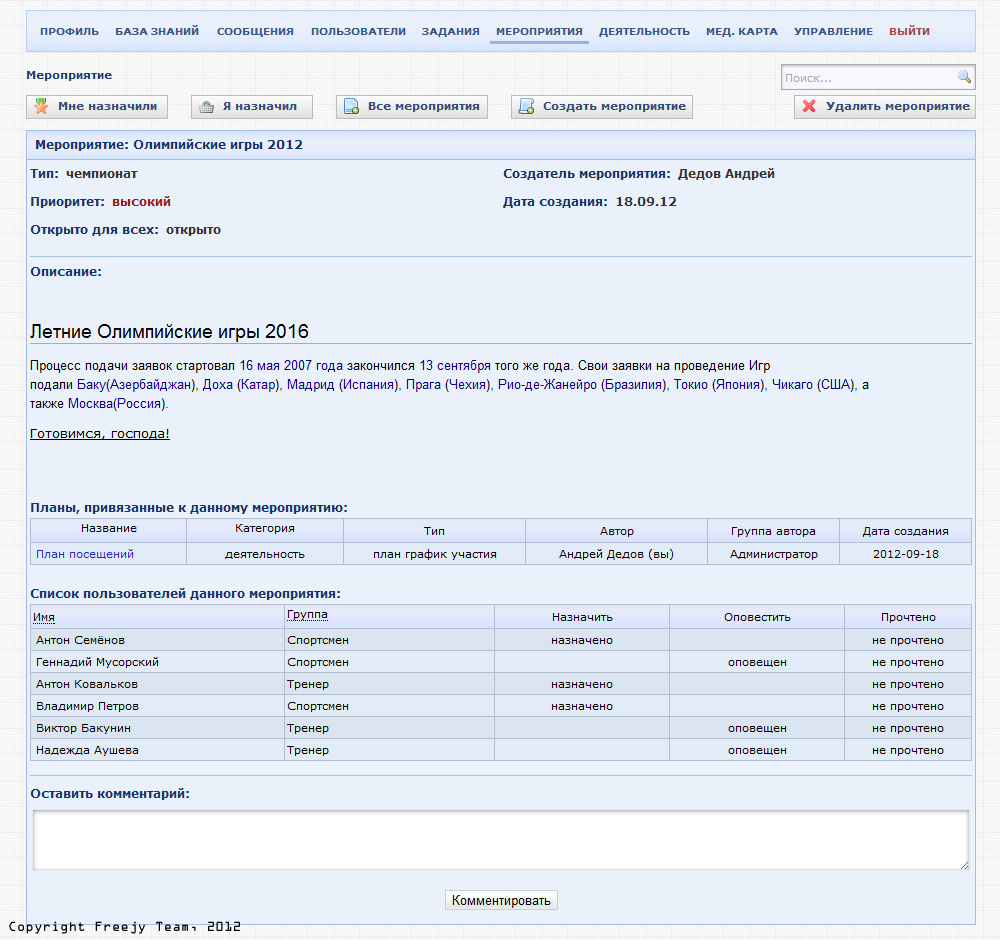Sort the user list by Группа
The image size is (1000, 940).
pyautogui.click(x=307, y=615)
